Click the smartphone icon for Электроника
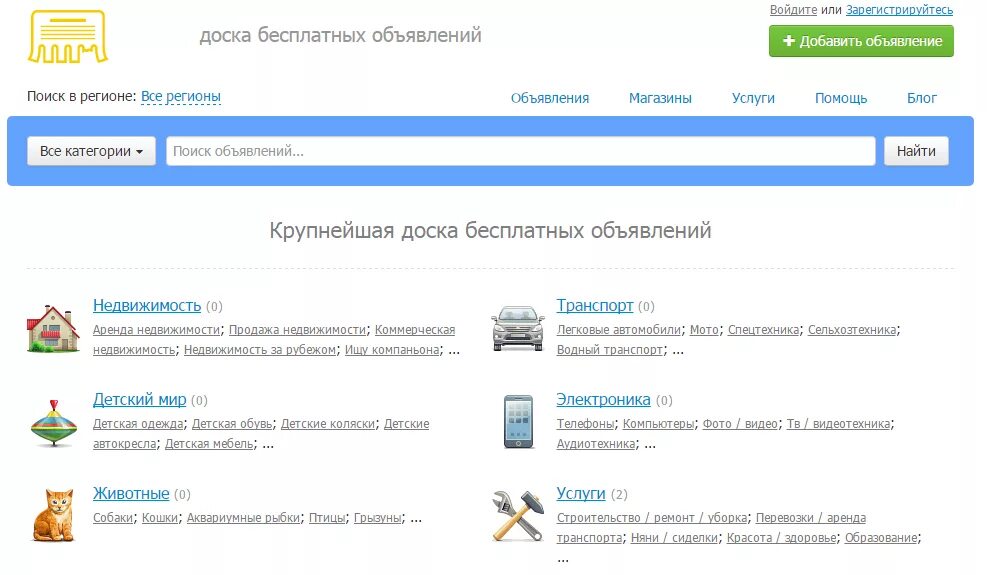 coord(518,422)
